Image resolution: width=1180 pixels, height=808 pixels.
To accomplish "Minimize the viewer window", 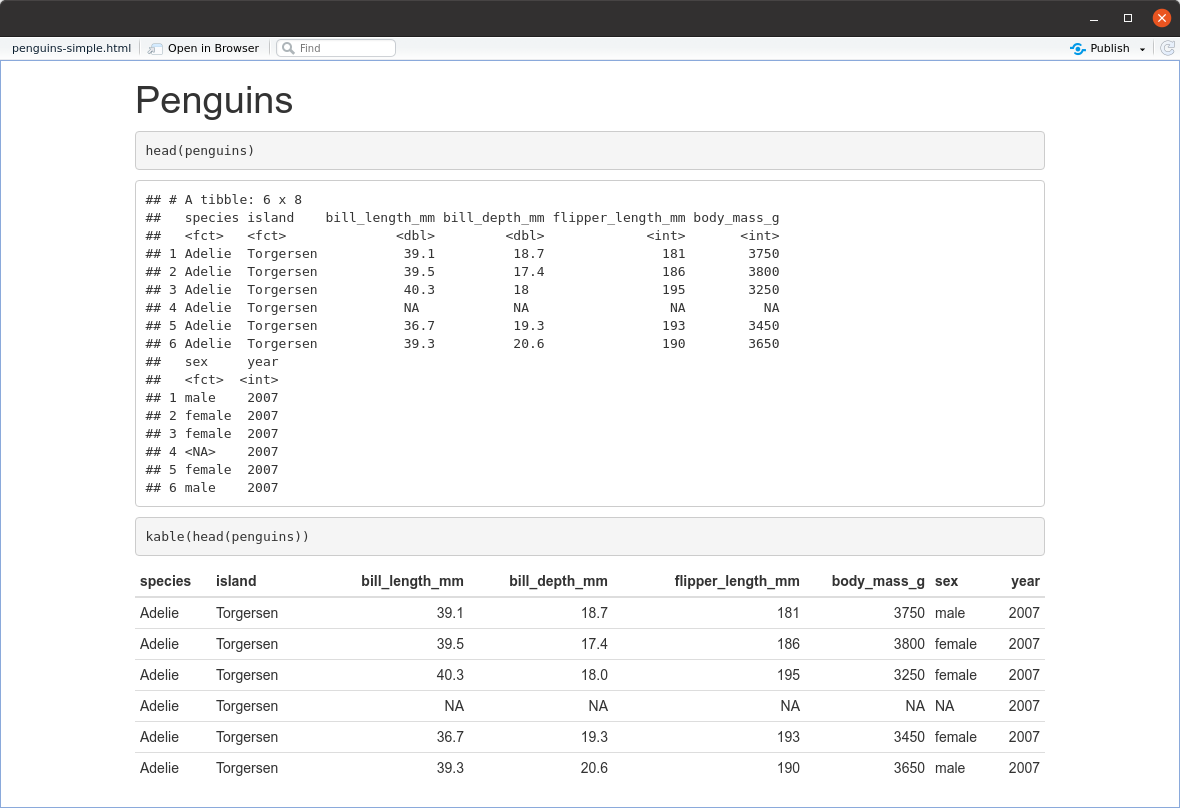I will pyautogui.click(x=1094, y=18).
